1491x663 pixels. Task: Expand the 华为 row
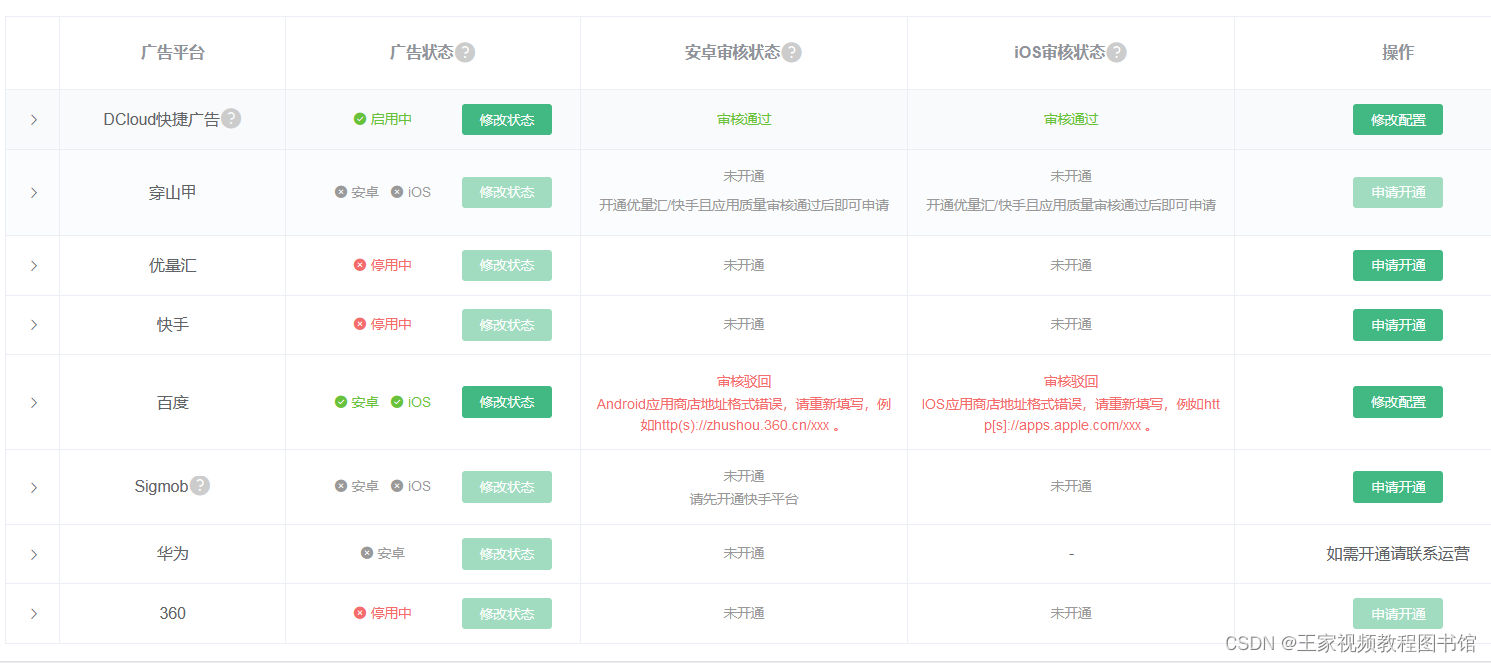click(33, 555)
